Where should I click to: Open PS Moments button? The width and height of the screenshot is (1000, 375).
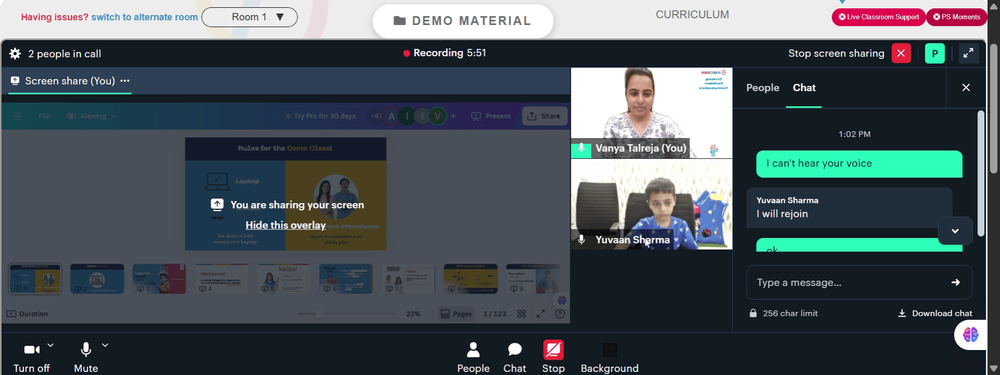coord(956,17)
